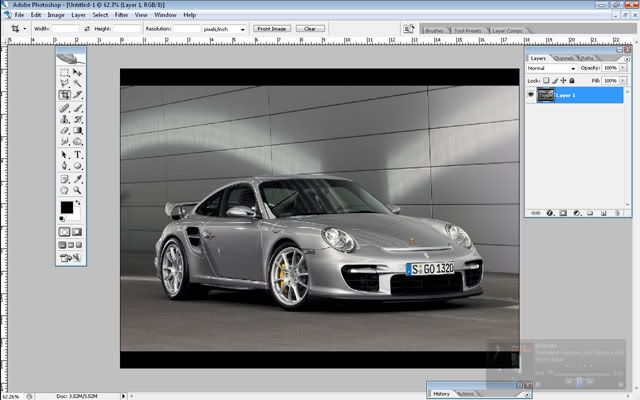Select the Path Selection tool
This screenshot has width=640, height=400.
point(64,155)
